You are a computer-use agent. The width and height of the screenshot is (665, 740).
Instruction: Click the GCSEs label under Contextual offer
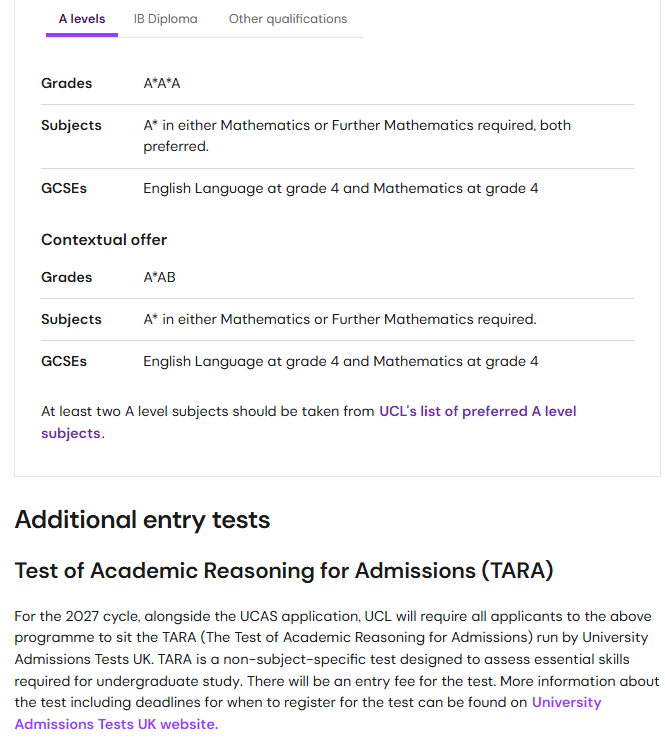64,362
